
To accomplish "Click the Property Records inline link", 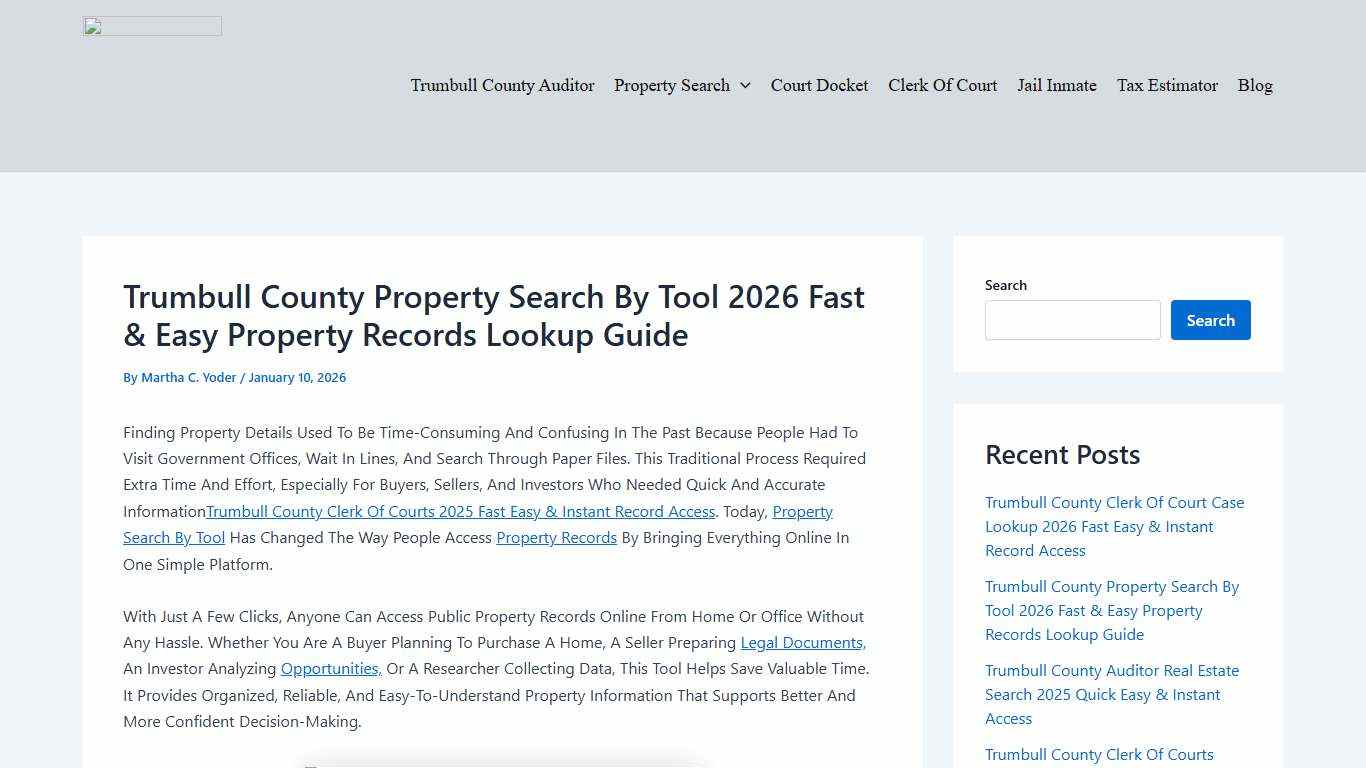I will coord(556,538).
